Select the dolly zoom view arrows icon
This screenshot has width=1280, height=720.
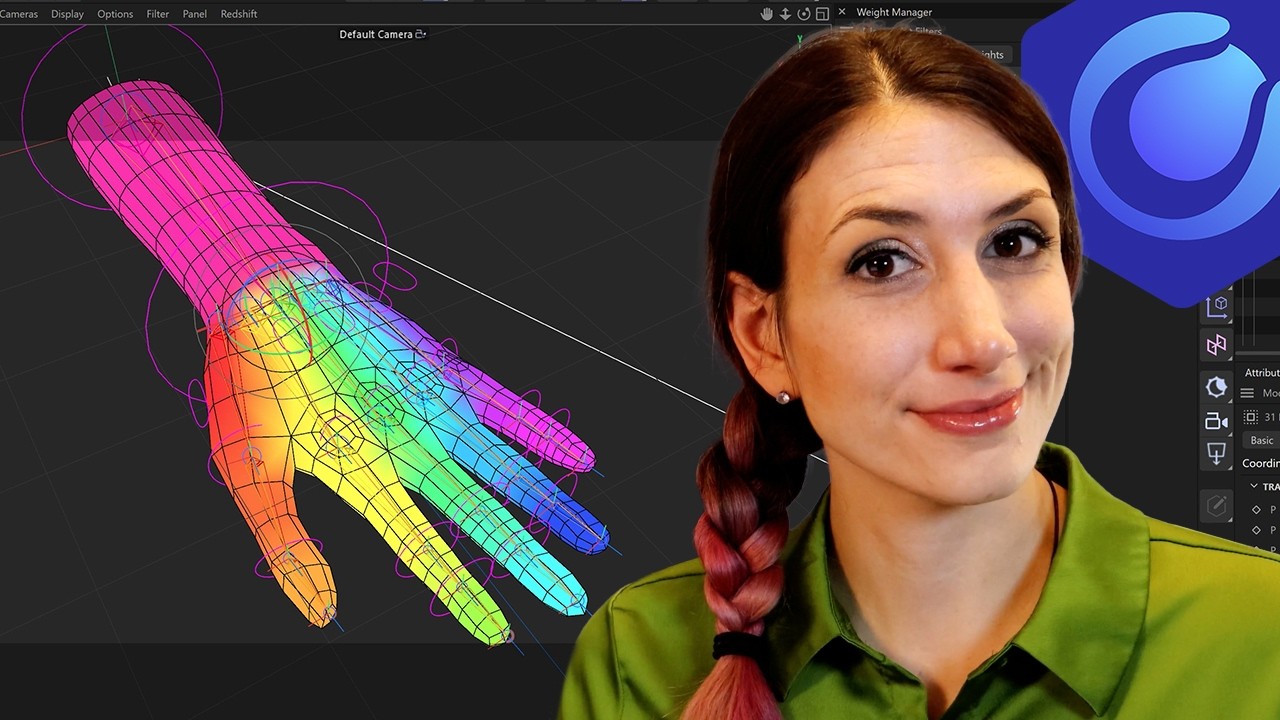click(x=785, y=14)
